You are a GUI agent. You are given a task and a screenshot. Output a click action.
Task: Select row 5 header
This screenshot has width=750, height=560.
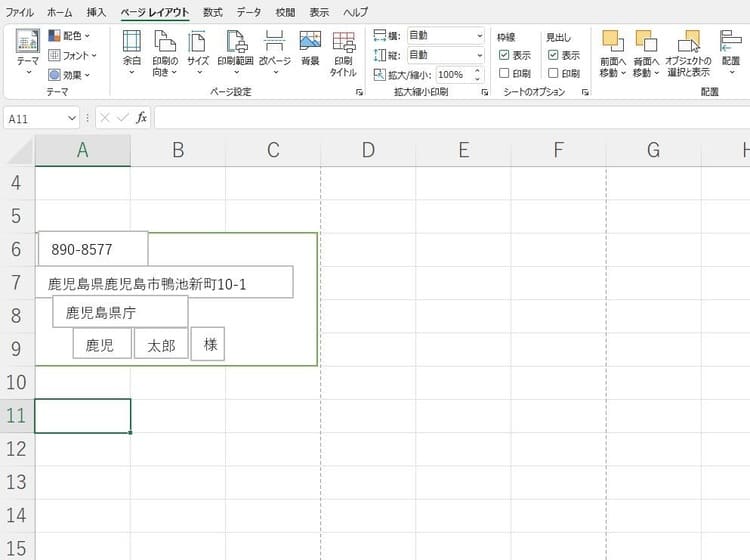(17, 216)
